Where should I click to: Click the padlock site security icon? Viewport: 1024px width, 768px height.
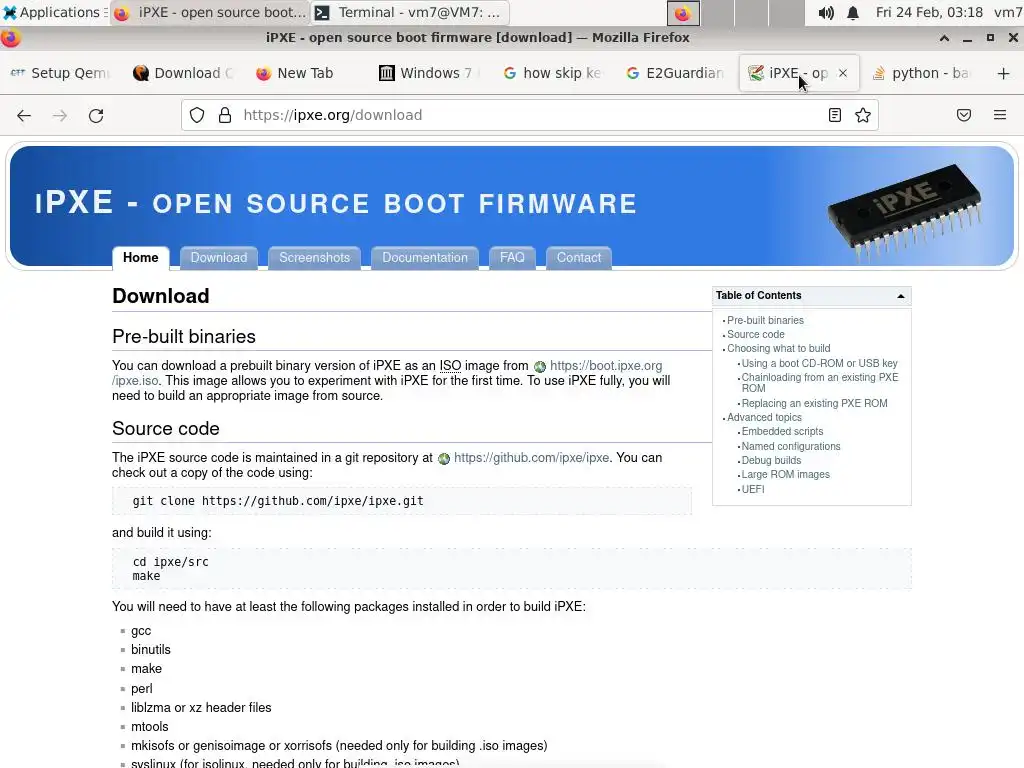pyautogui.click(x=225, y=116)
